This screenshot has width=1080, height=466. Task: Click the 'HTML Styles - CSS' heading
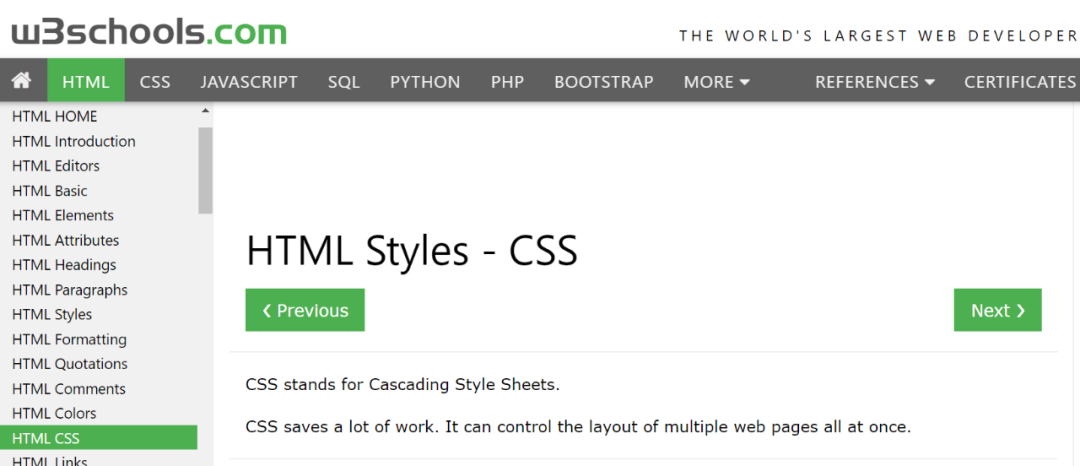(x=412, y=251)
